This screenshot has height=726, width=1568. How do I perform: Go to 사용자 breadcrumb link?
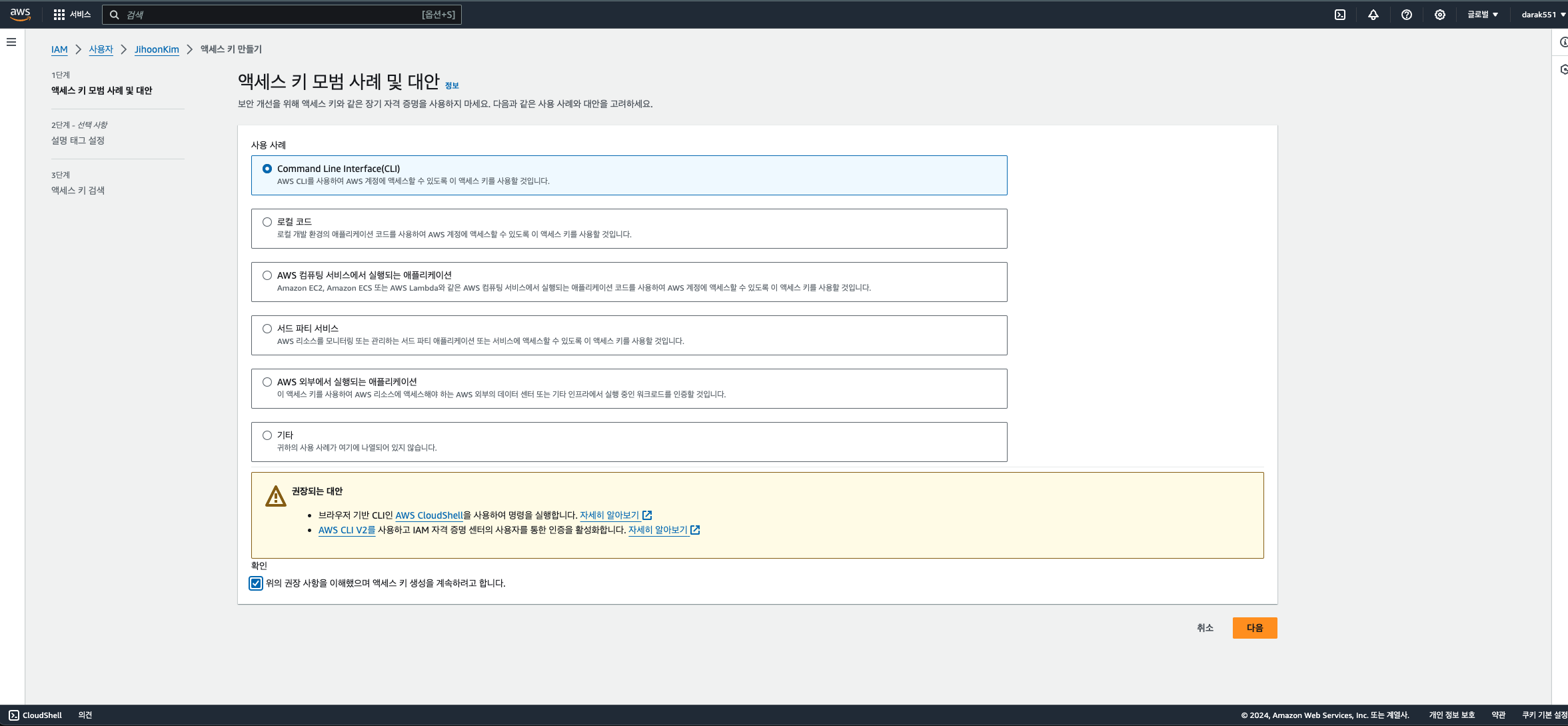click(101, 49)
